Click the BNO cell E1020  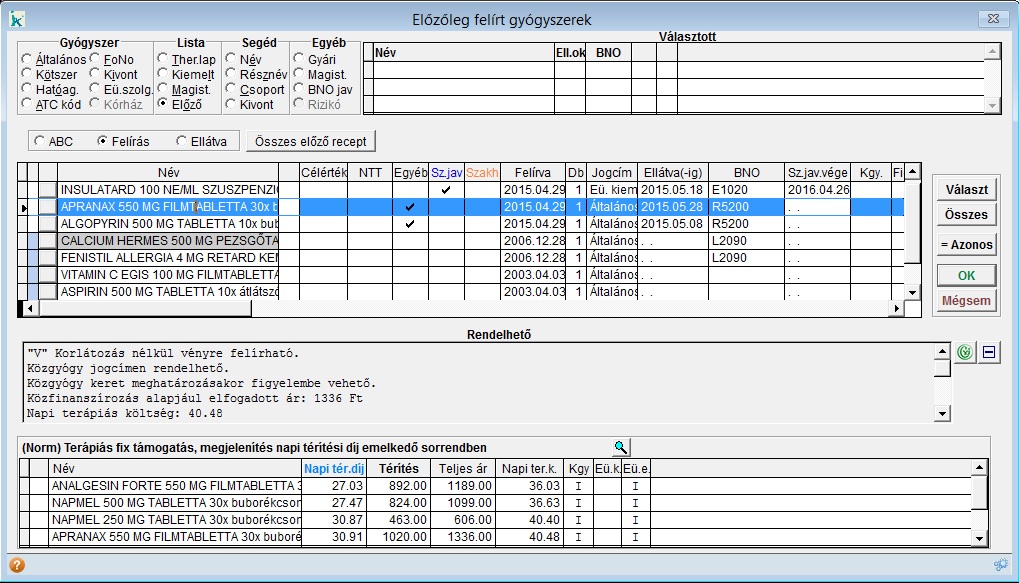[747, 190]
